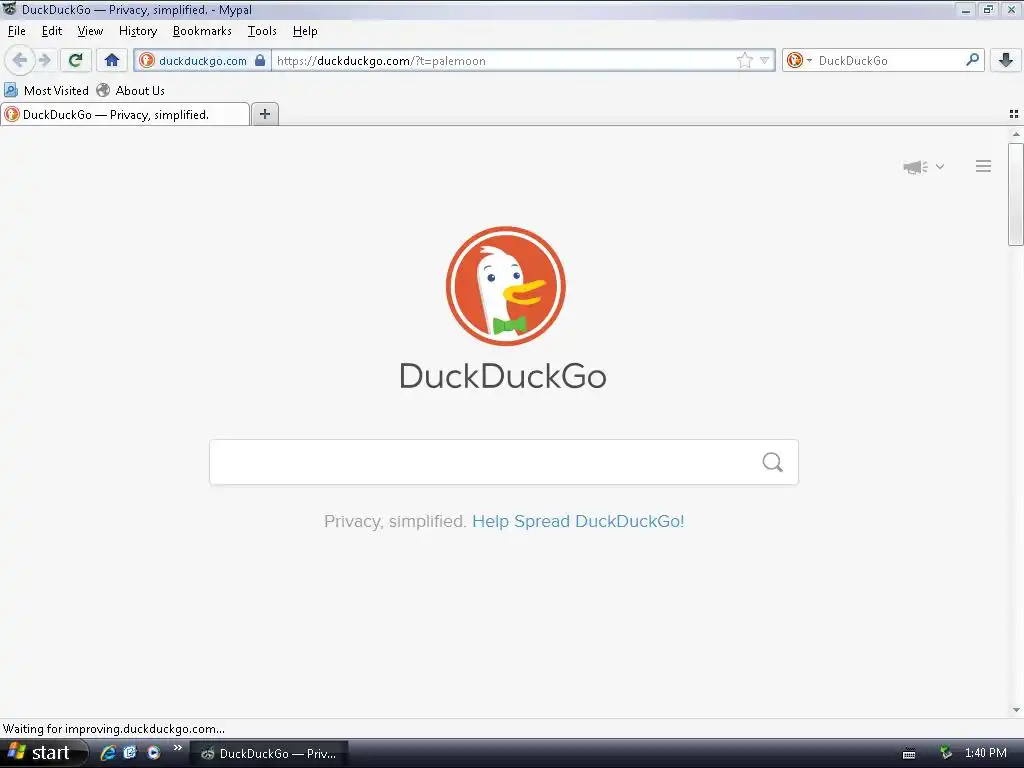Open the Home page icon
This screenshot has height=768, width=1024.
coord(112,60)
